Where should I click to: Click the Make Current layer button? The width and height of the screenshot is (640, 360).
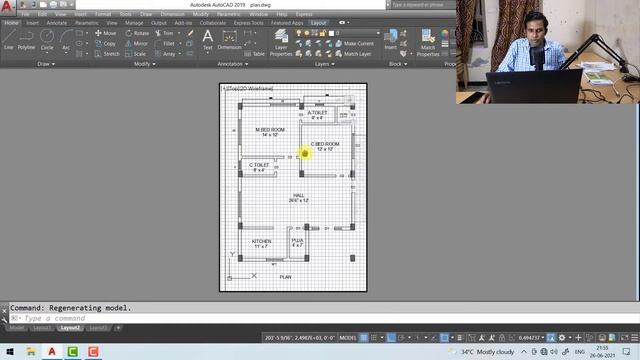354,44
